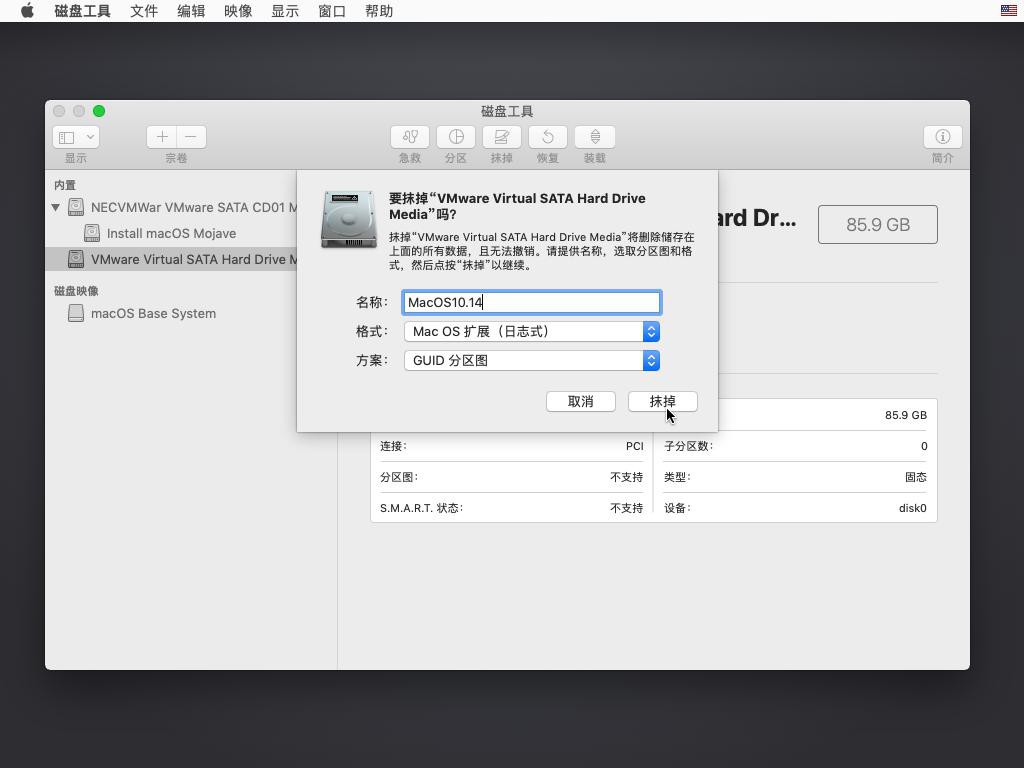Viewport: 1024px width, 768px height.
Task: Open the 文件 menu
Action: pyautogui.click(x=144, y=11)
